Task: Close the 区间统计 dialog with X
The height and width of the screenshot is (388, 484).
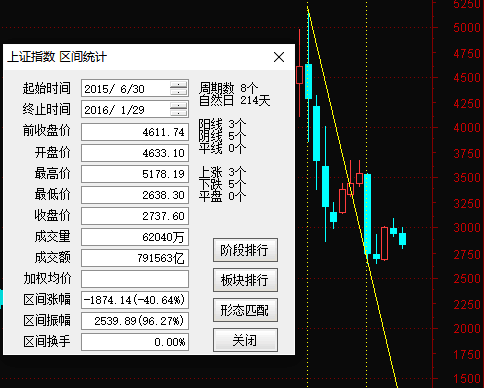Action: pos(279,57)
